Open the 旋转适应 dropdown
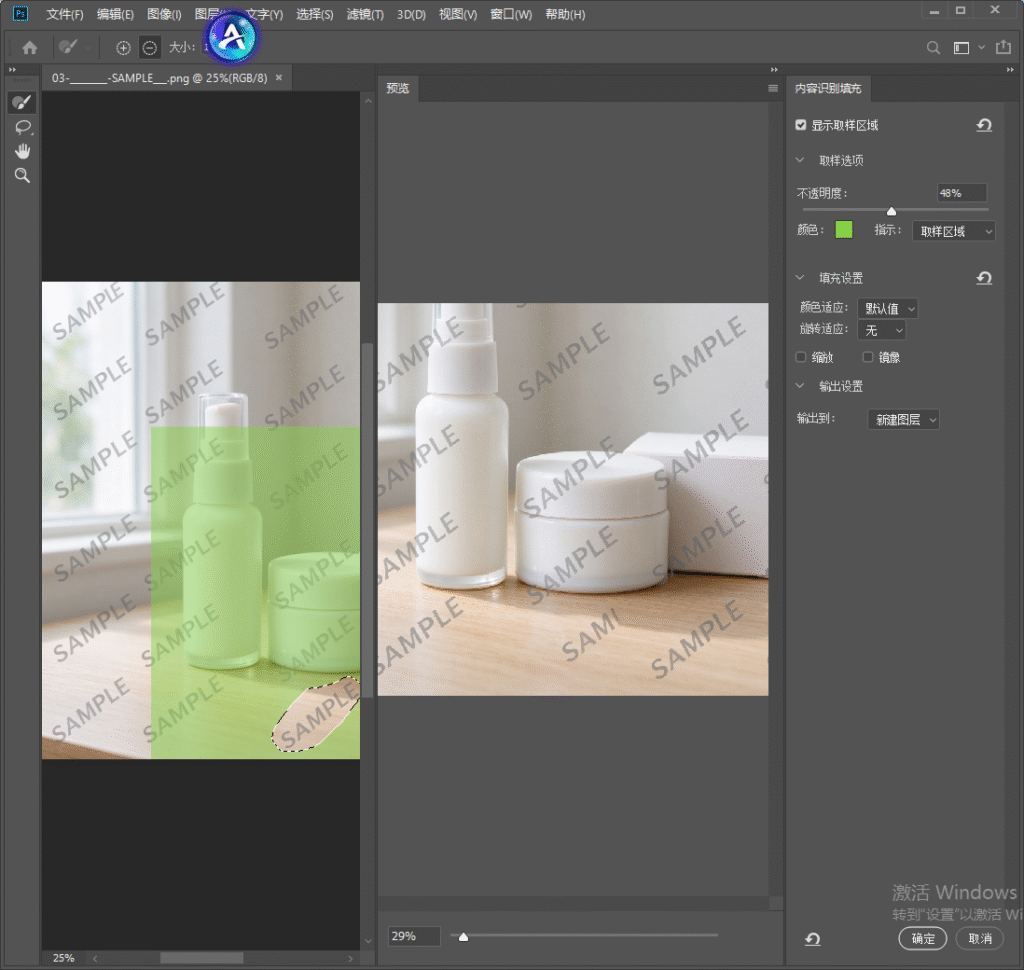The image size is (1024, 970). (882, 331)
